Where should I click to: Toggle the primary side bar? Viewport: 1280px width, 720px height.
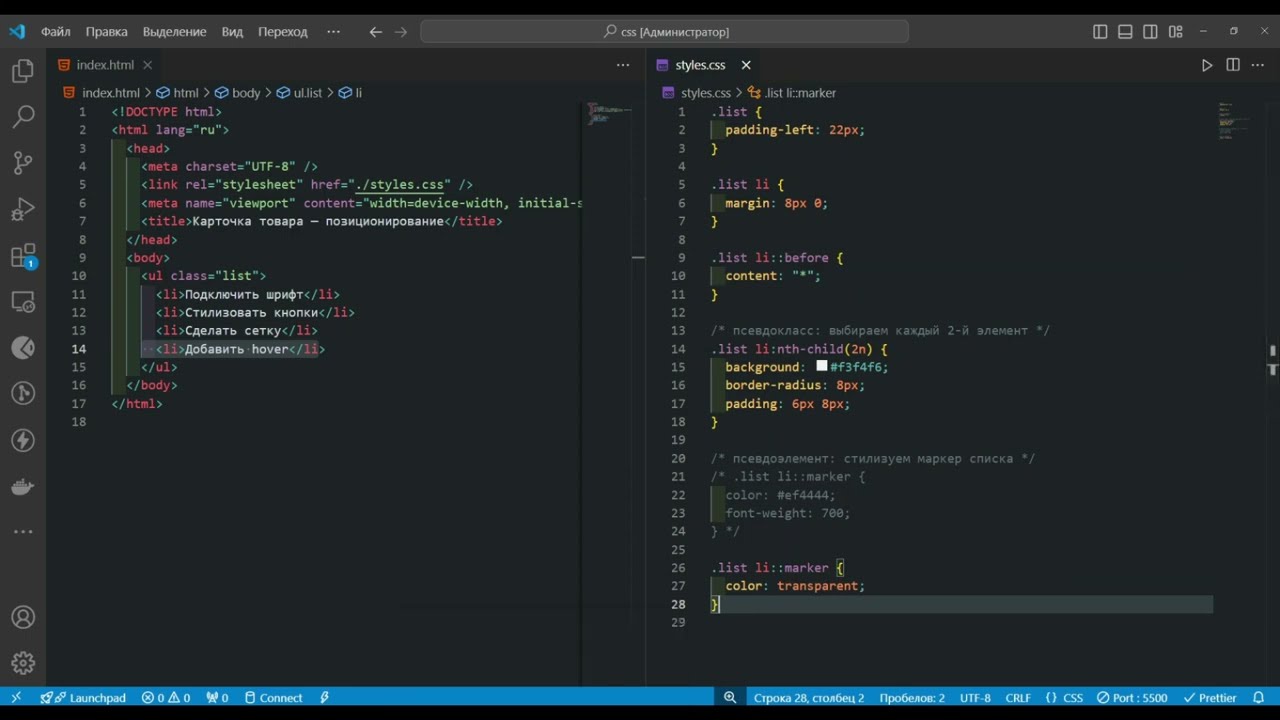[x=1100, y=32]
